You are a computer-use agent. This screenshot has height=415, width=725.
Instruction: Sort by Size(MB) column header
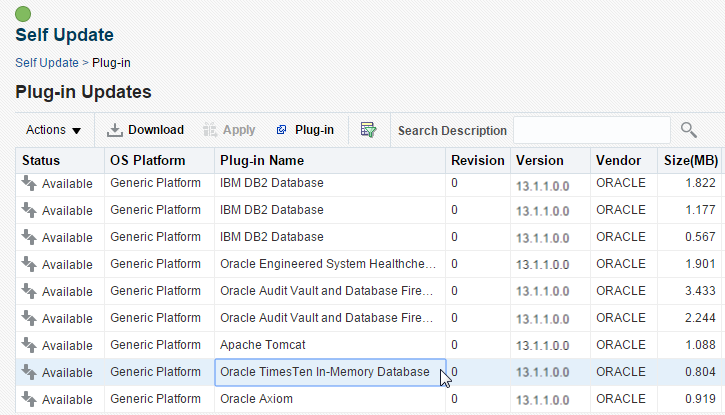tap(690, 160)
